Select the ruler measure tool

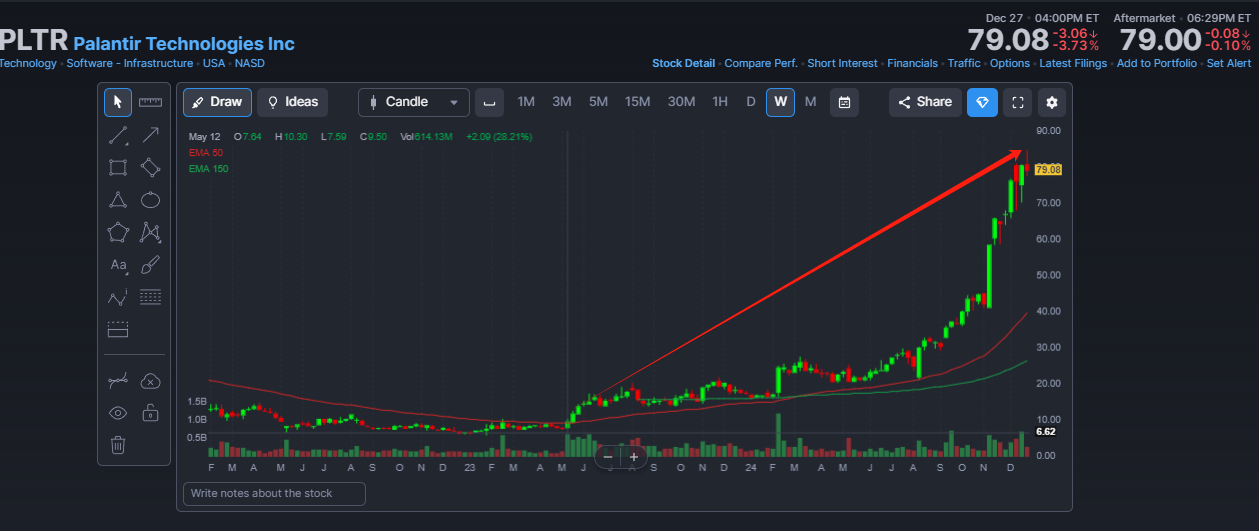pos(151,102)
